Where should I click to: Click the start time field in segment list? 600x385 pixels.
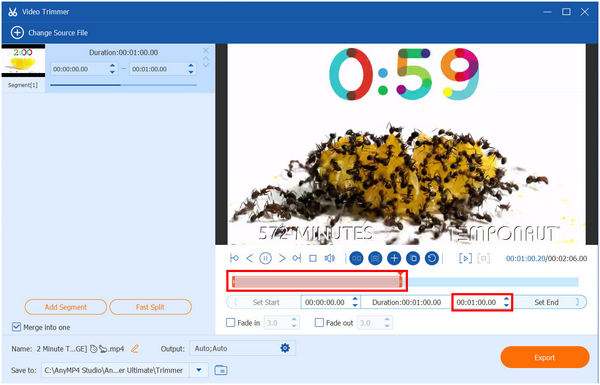click(79, 69)
